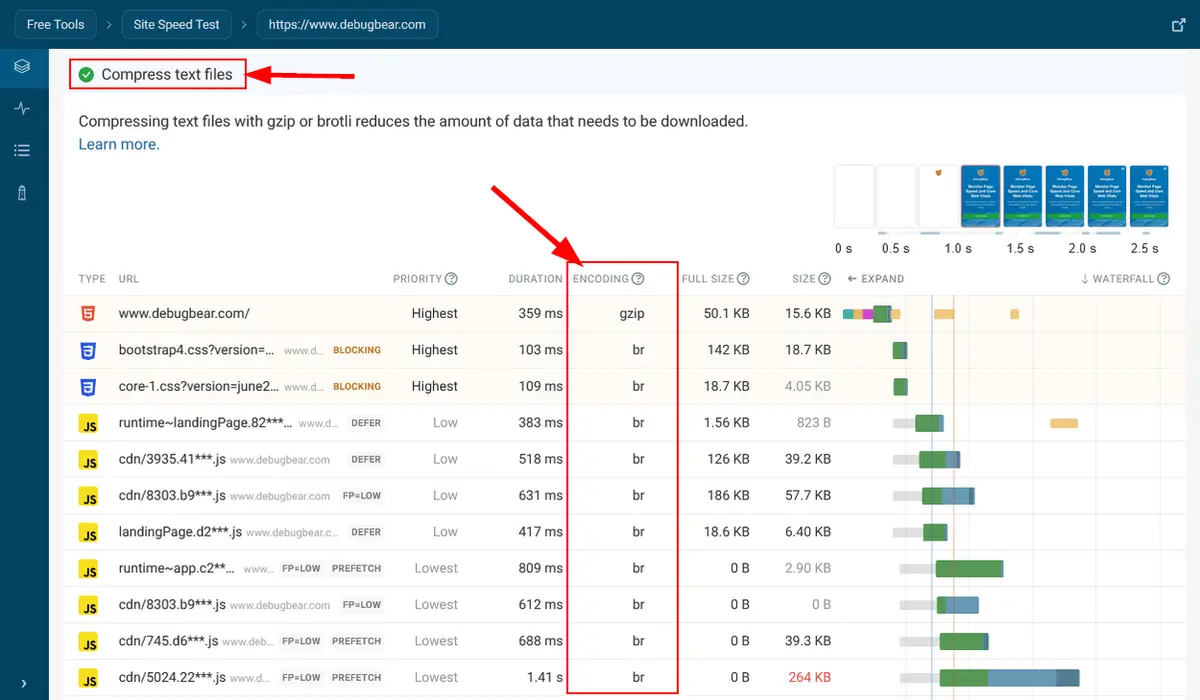Click the CSS icon for core-1.css
The image size is (1200, 700).
(x=89, y=386)
